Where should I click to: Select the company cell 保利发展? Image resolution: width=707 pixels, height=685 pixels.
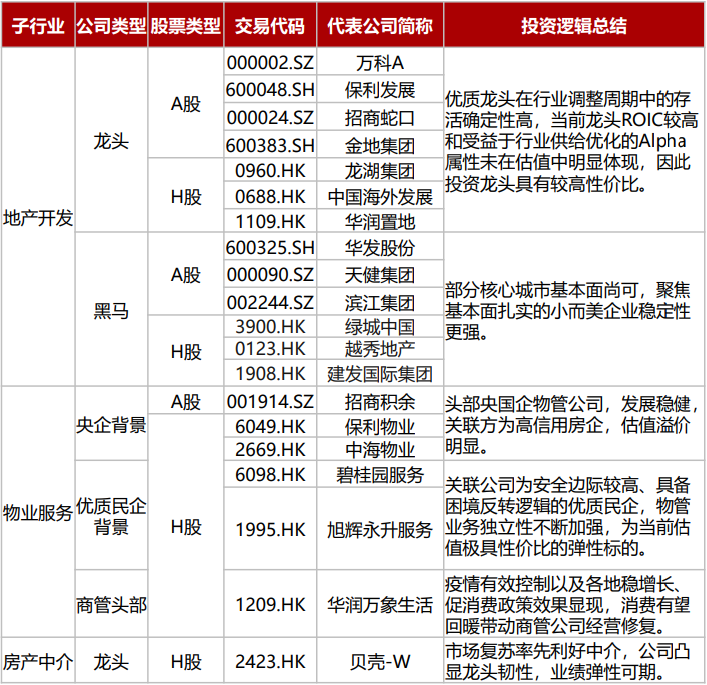point(380,89)
